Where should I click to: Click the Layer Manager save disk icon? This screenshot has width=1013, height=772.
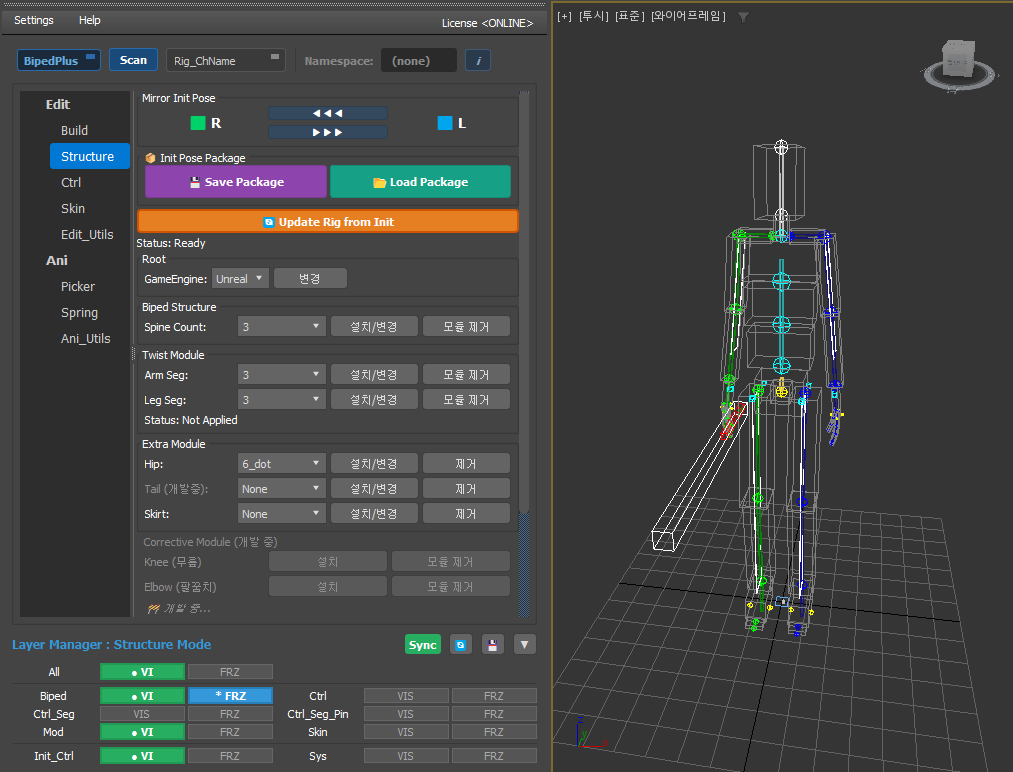click(x=492, y=645)
